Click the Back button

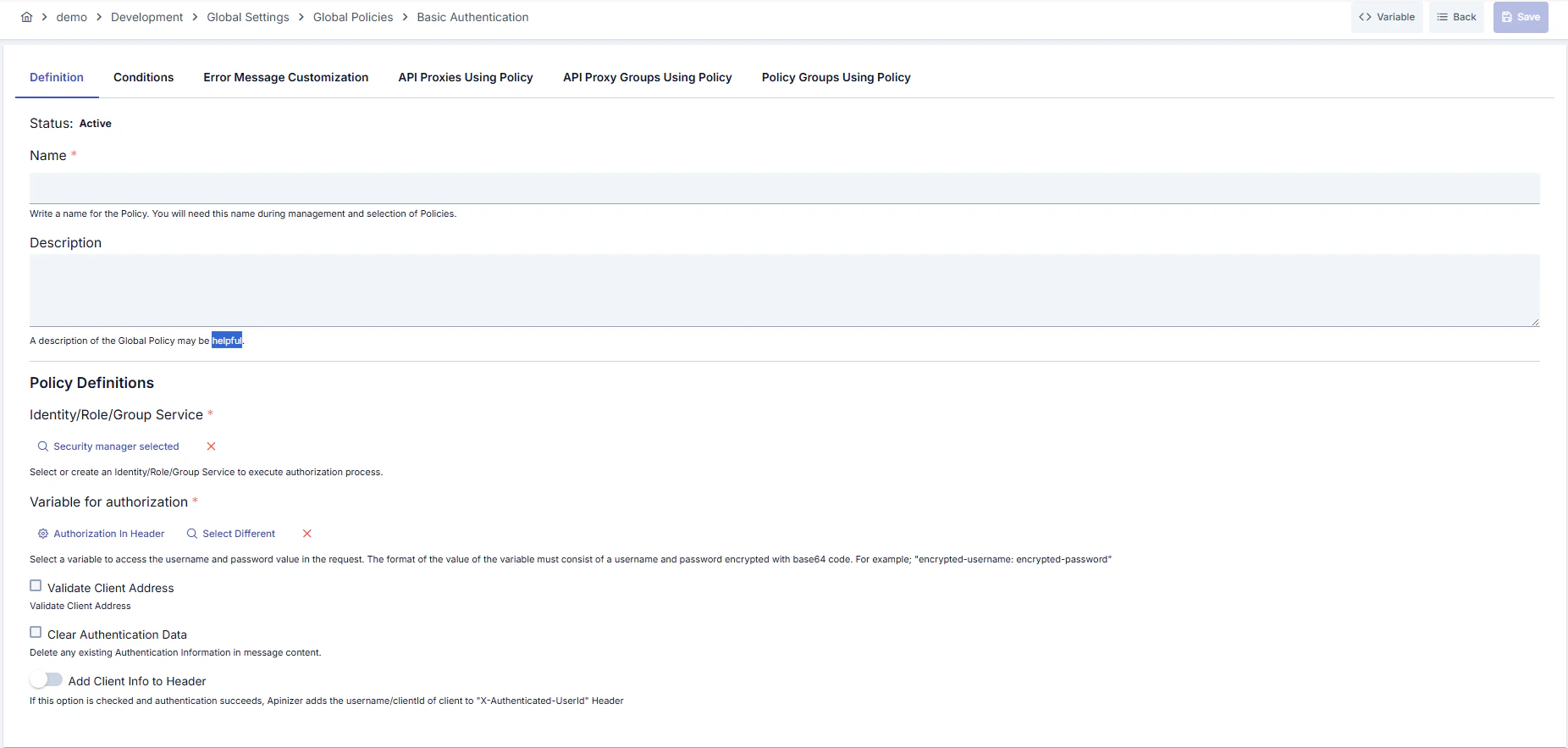(x=1456, y=17)
